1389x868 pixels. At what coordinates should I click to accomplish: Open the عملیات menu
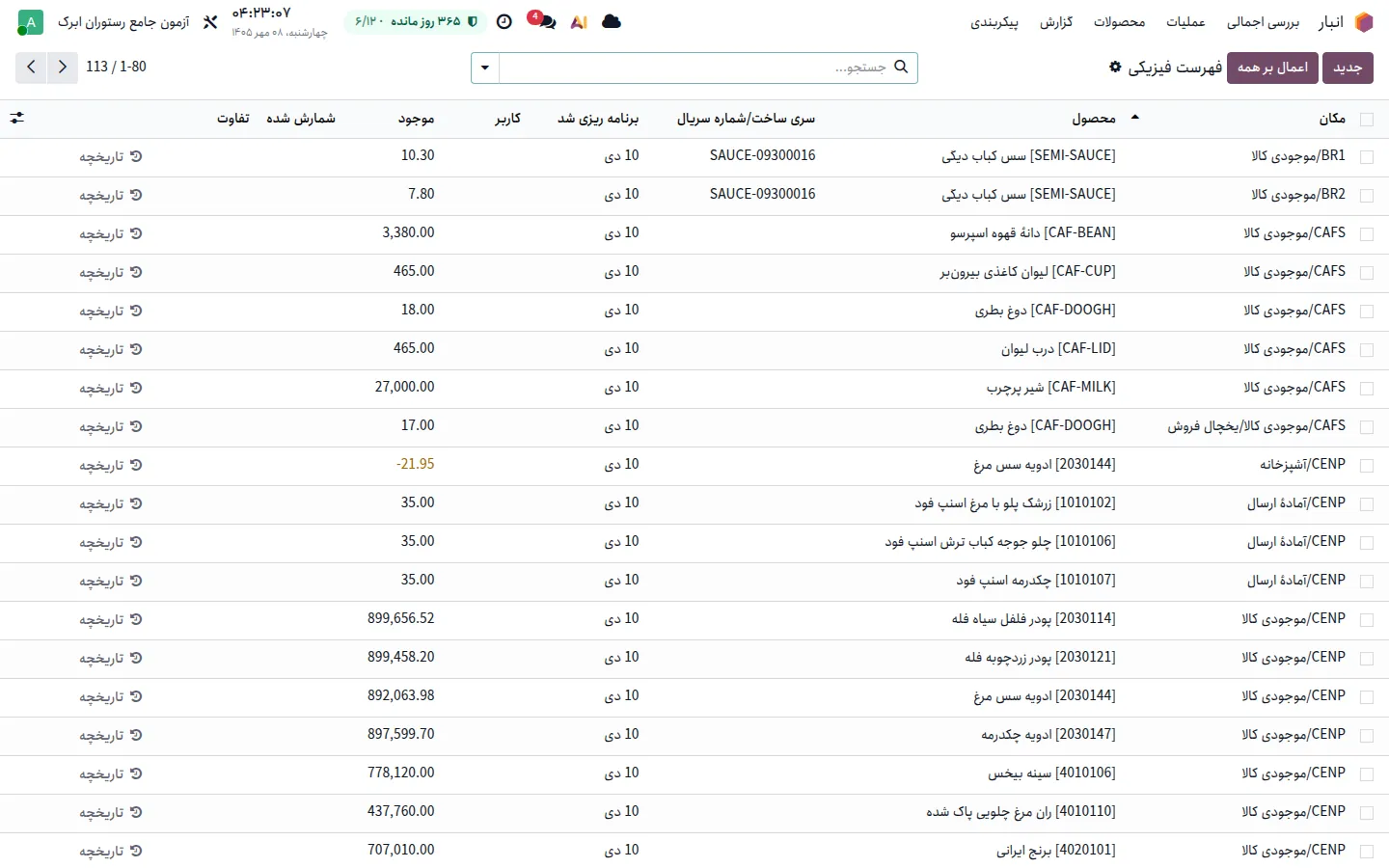point(1185,22)
